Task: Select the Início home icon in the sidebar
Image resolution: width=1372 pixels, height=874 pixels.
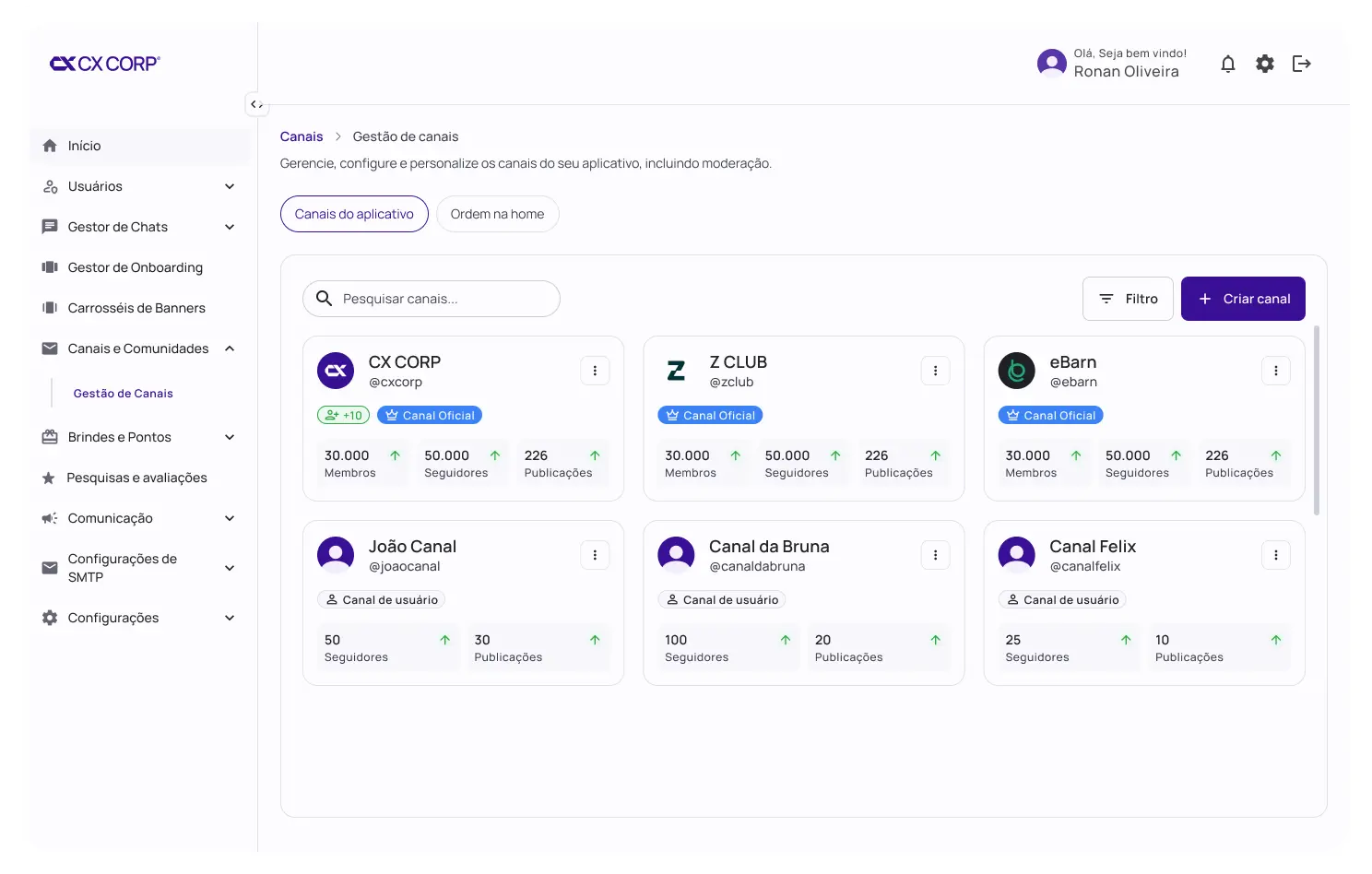Action: coord(50,145)
